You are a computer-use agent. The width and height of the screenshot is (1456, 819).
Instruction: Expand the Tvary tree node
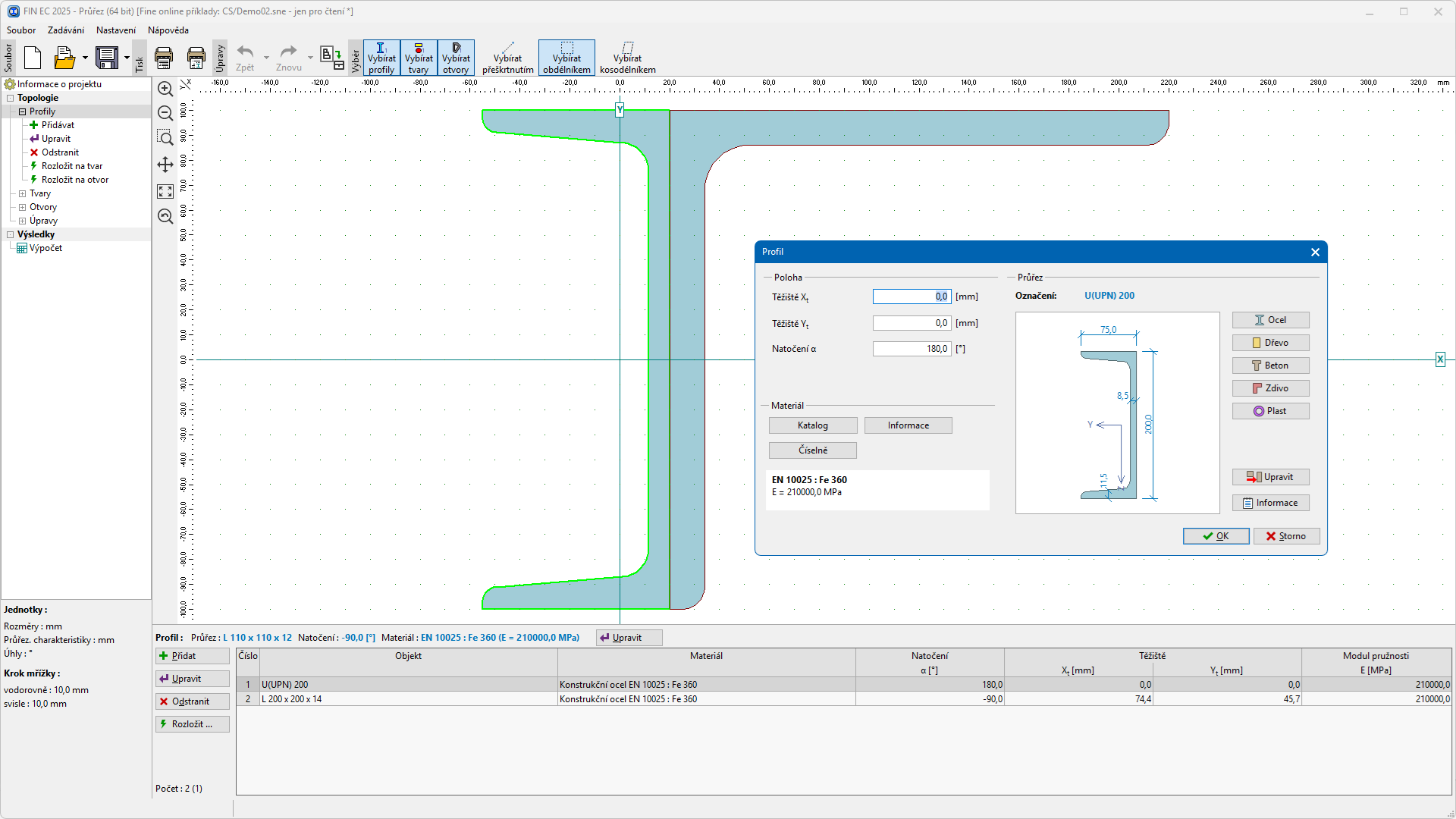23,193
